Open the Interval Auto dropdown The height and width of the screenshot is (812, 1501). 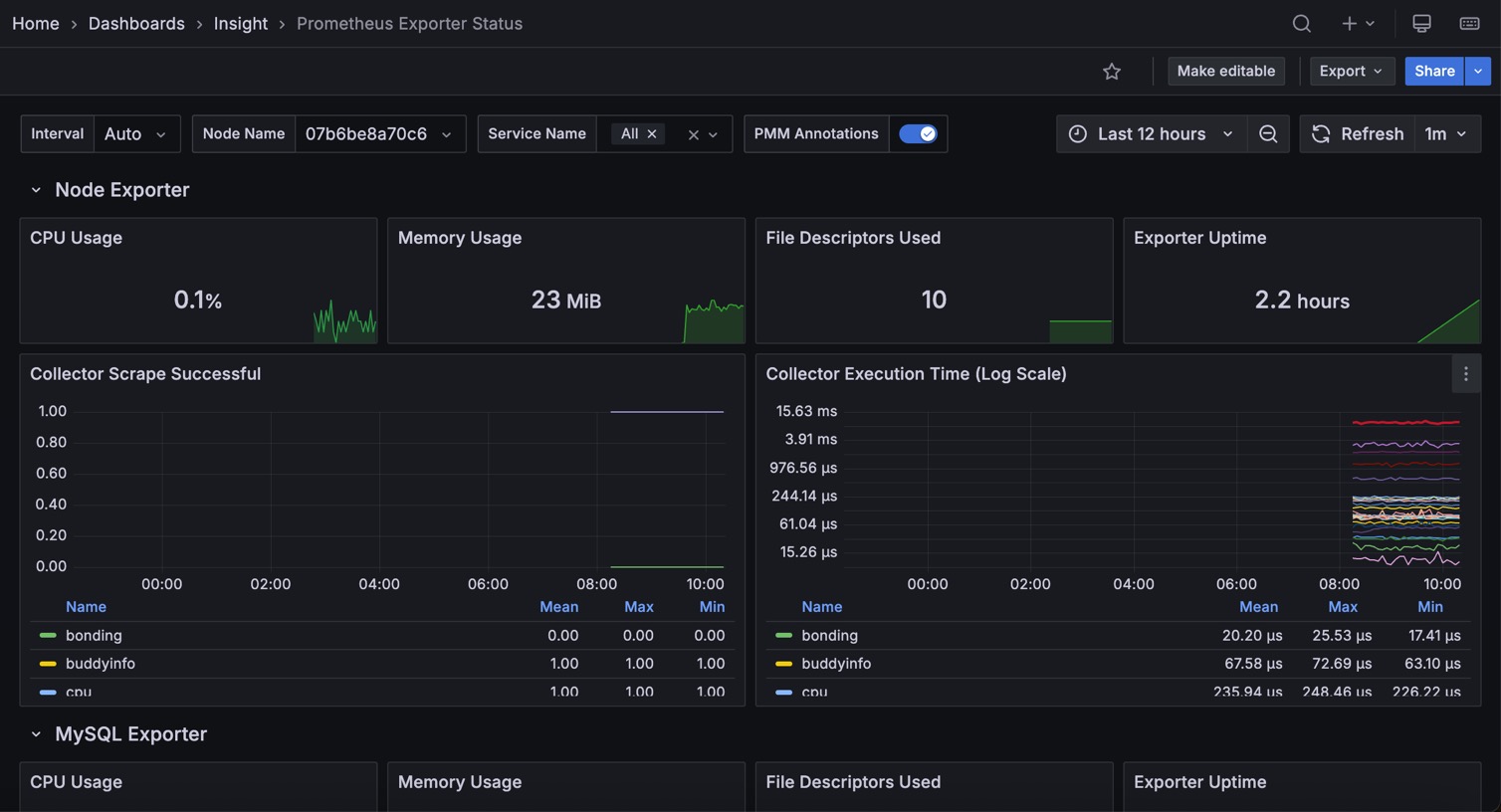(x=136, y=134)
